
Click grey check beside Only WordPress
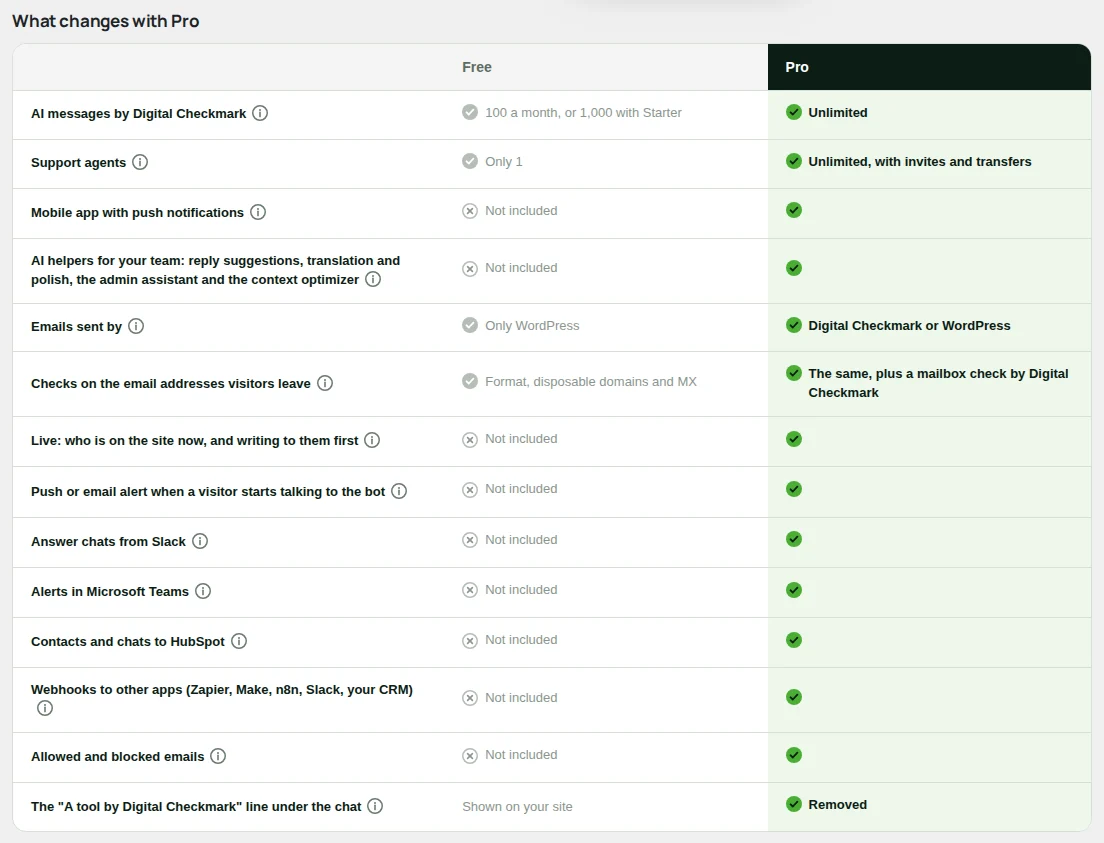pos(470,325)
